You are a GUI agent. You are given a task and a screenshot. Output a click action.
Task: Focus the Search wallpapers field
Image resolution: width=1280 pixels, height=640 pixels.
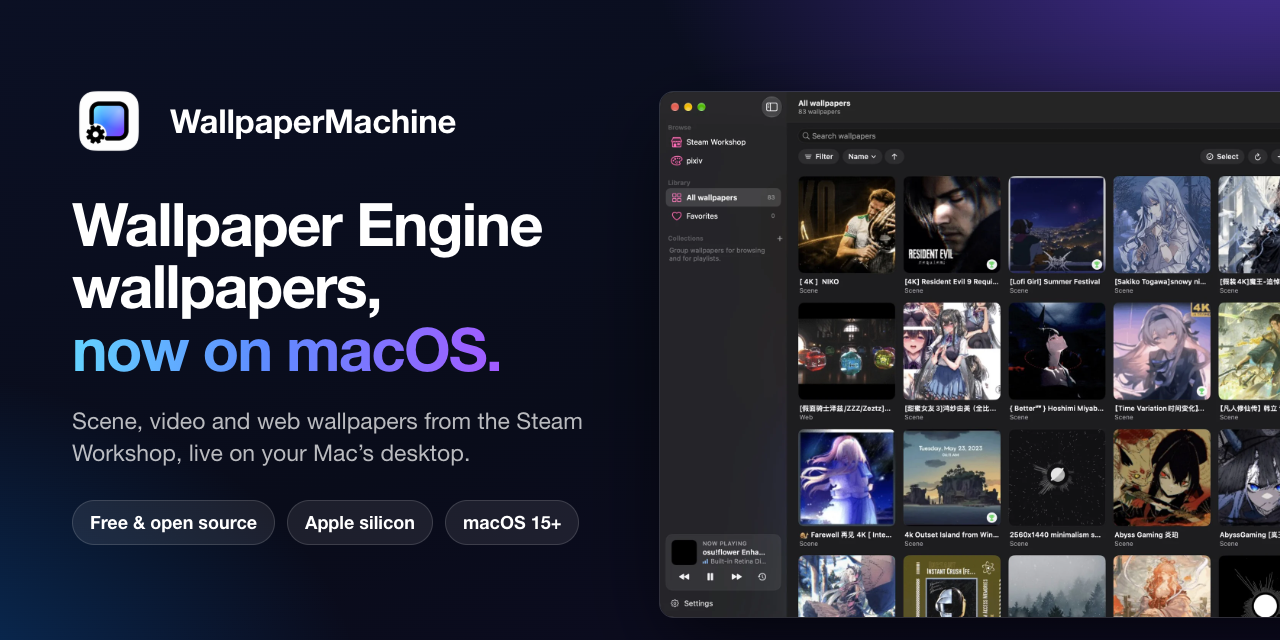[1040, 136]
